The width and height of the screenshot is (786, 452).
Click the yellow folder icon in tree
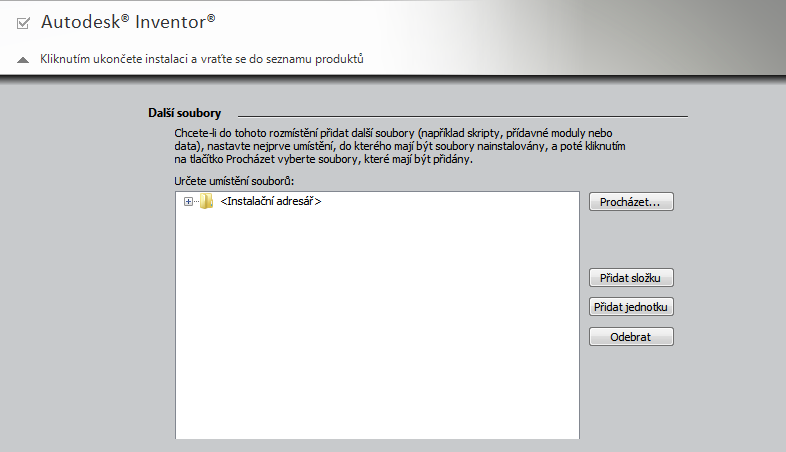click(x=206, y=202)
